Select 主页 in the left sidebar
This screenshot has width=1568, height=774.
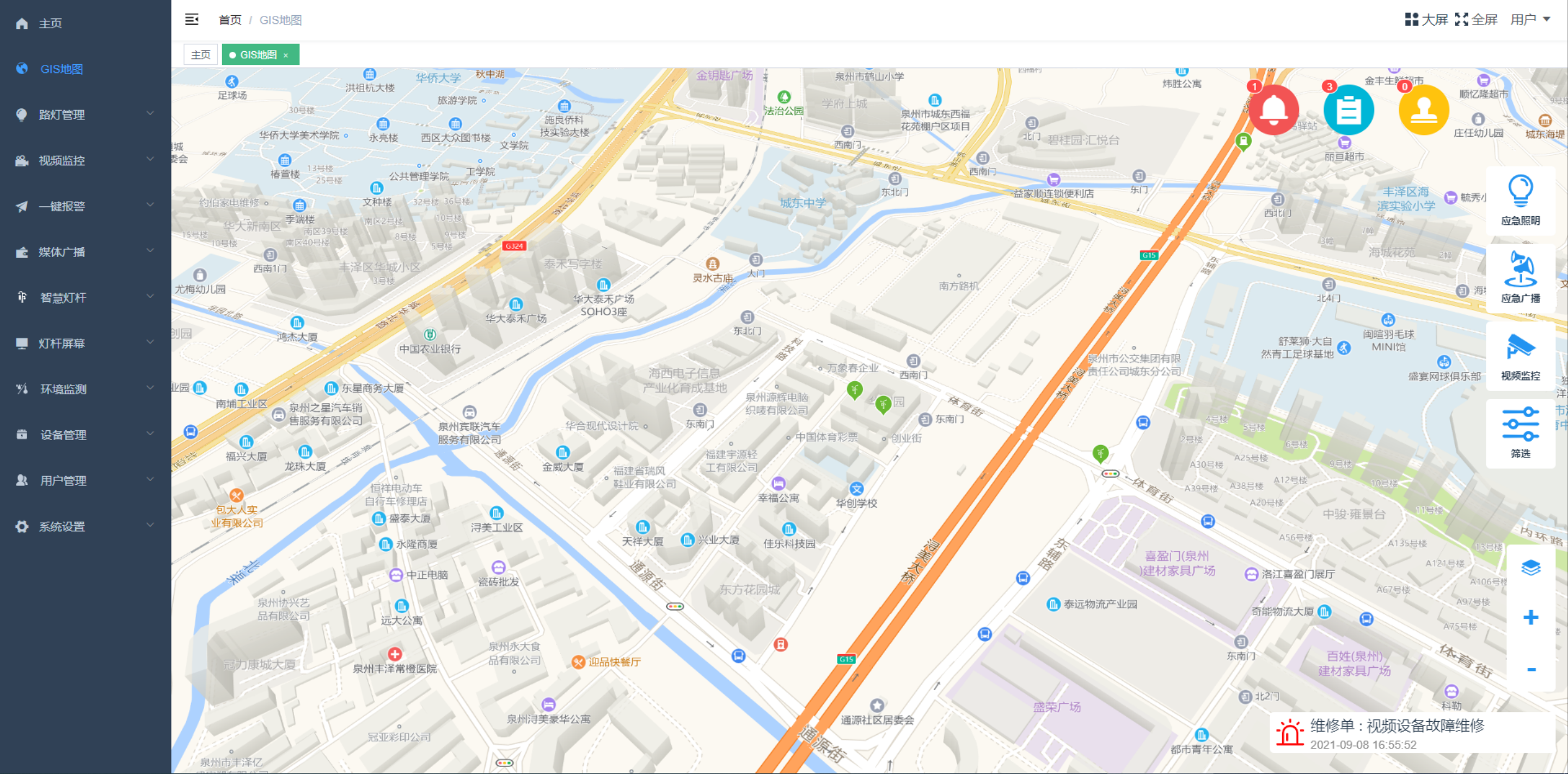(x=50, y=23)
